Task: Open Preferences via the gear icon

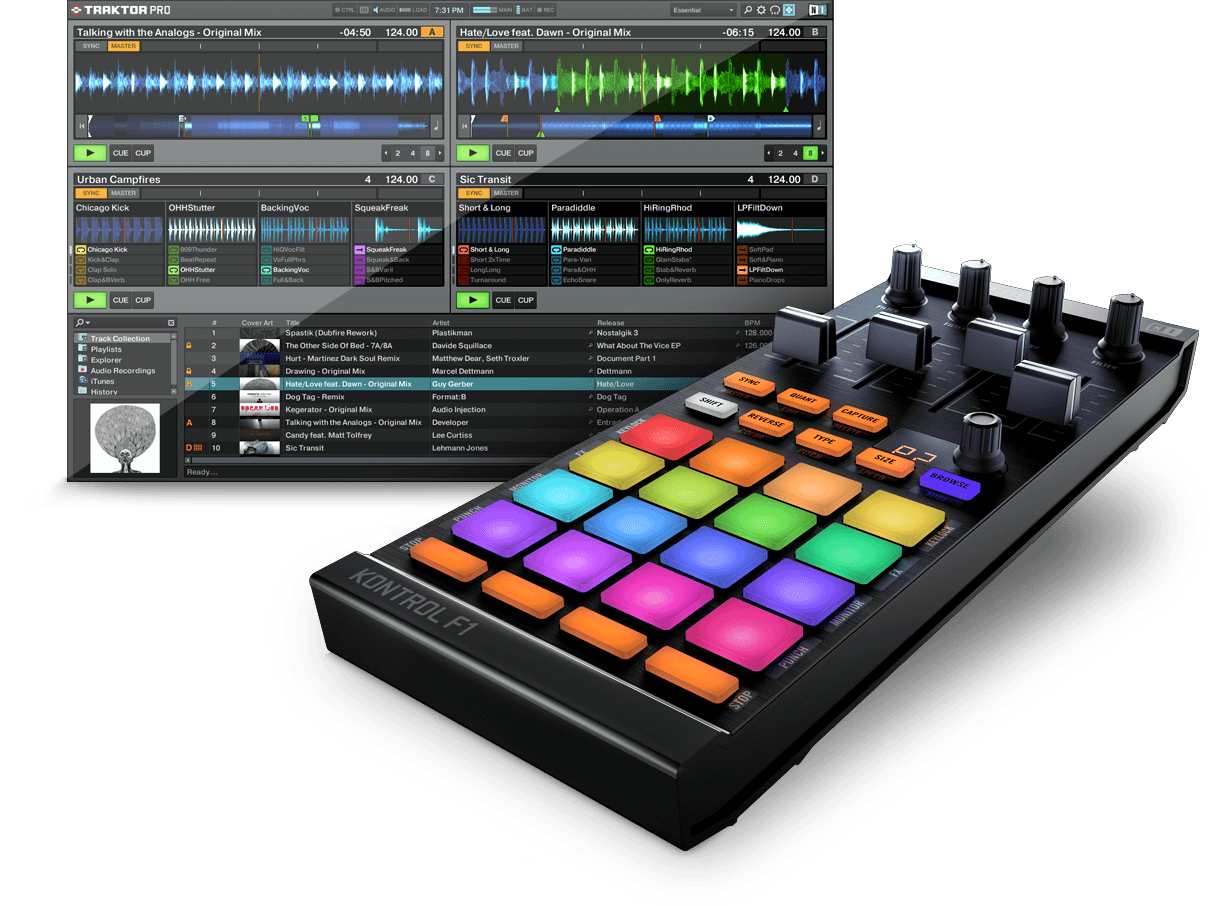Action: pos(761,10)
